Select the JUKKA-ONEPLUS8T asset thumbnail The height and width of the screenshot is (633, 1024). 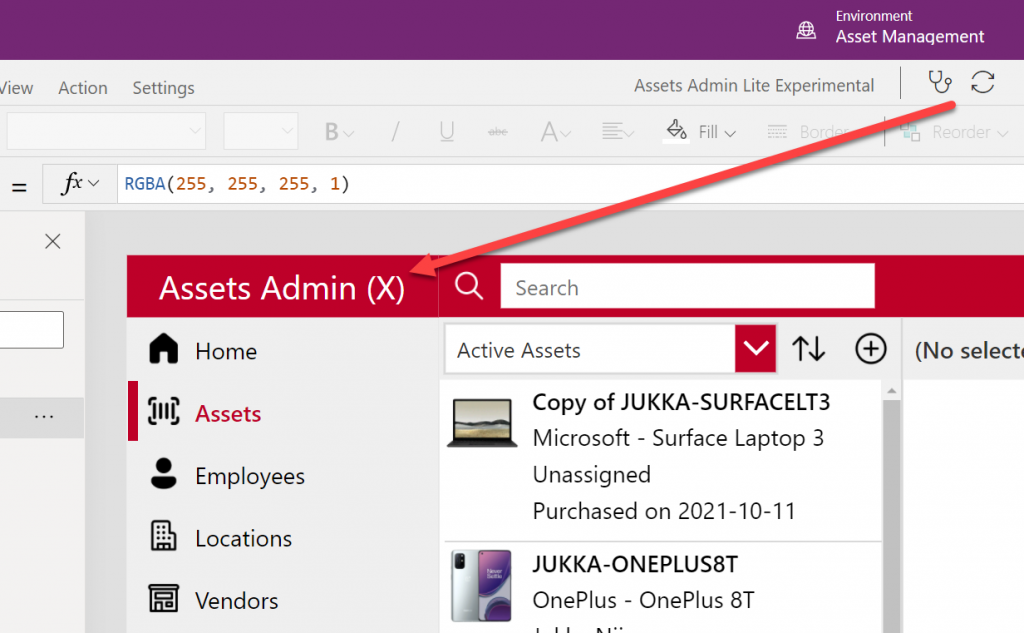pos(481,585)
